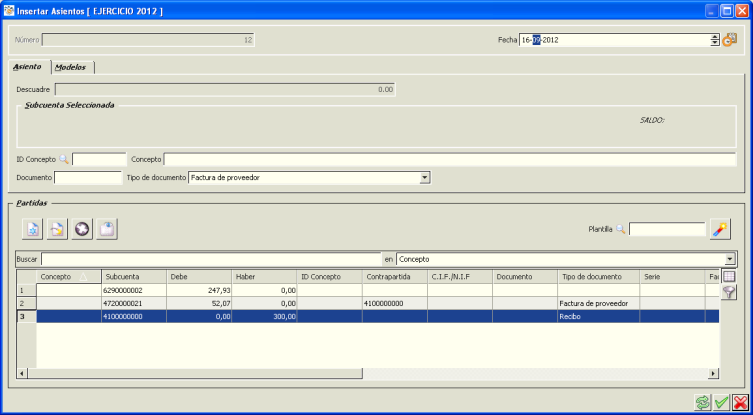Click the 'Factura de proveedor' cell in row 2

(x=598, y=303)
